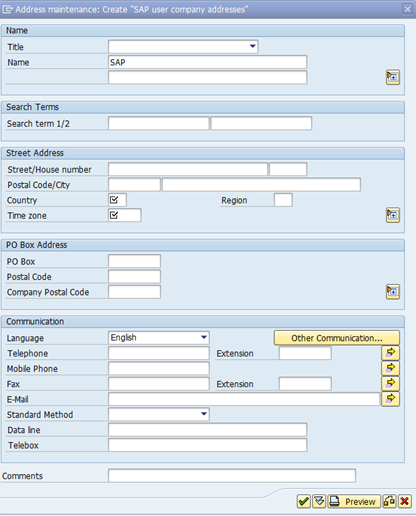Click the icon next to Preview button

389,501
